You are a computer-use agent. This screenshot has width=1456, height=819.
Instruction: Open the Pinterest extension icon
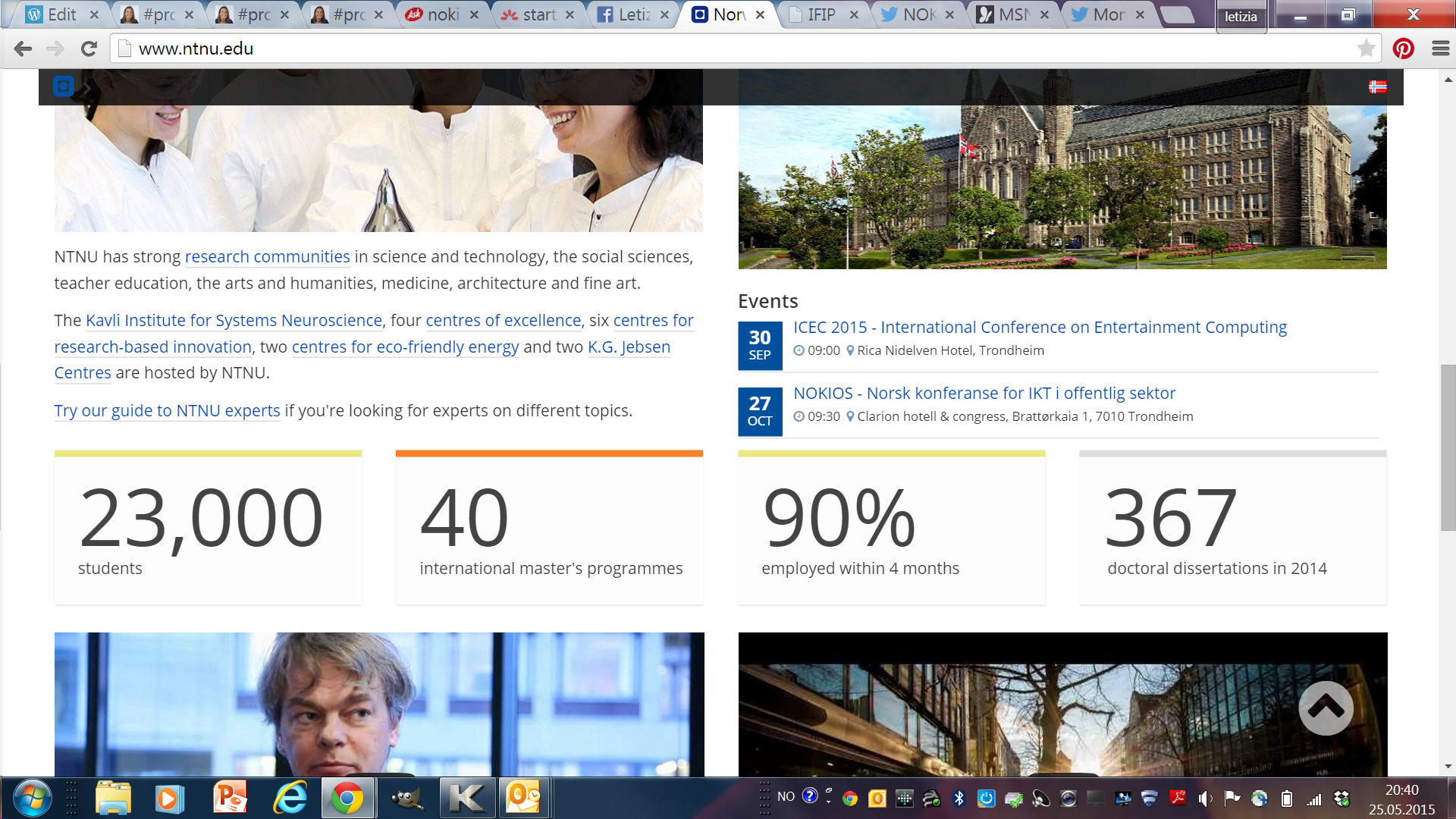click(x=1403, y=49)
